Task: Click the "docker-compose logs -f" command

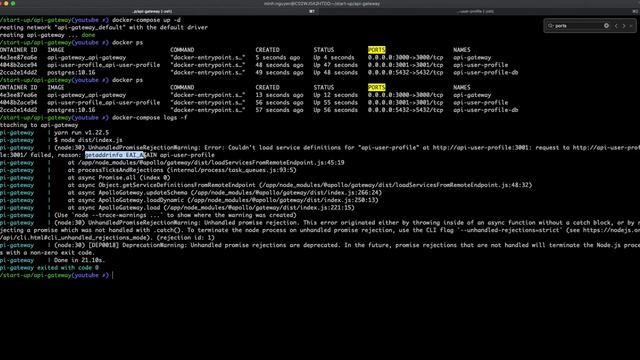Action: tap(149, 118)
